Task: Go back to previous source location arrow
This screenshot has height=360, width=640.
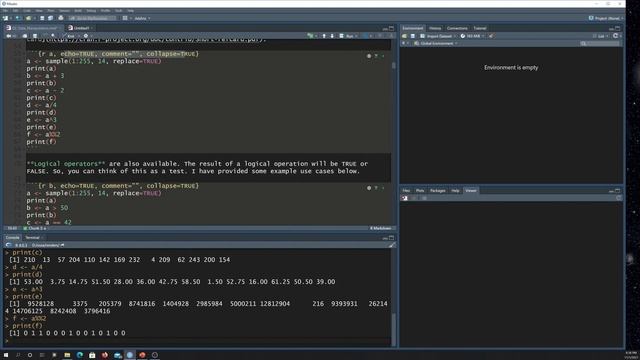Action: pos(8,36)
